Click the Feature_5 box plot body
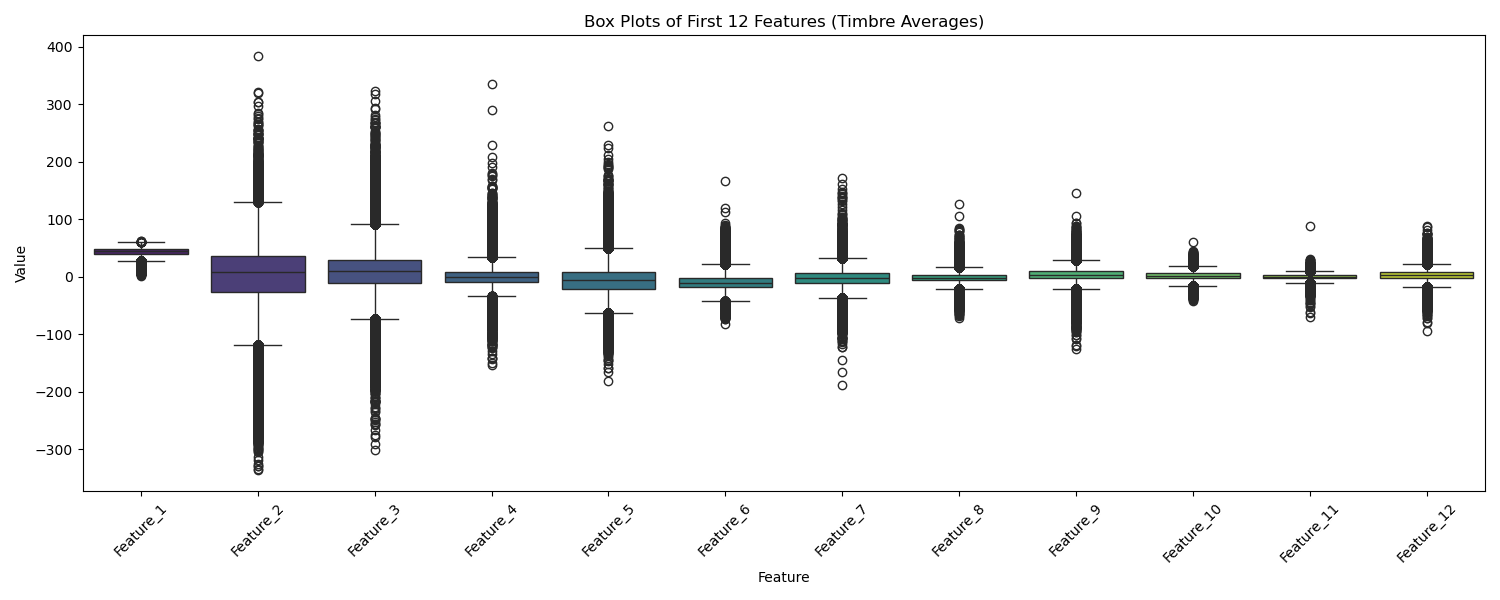 tap(608, 281)
